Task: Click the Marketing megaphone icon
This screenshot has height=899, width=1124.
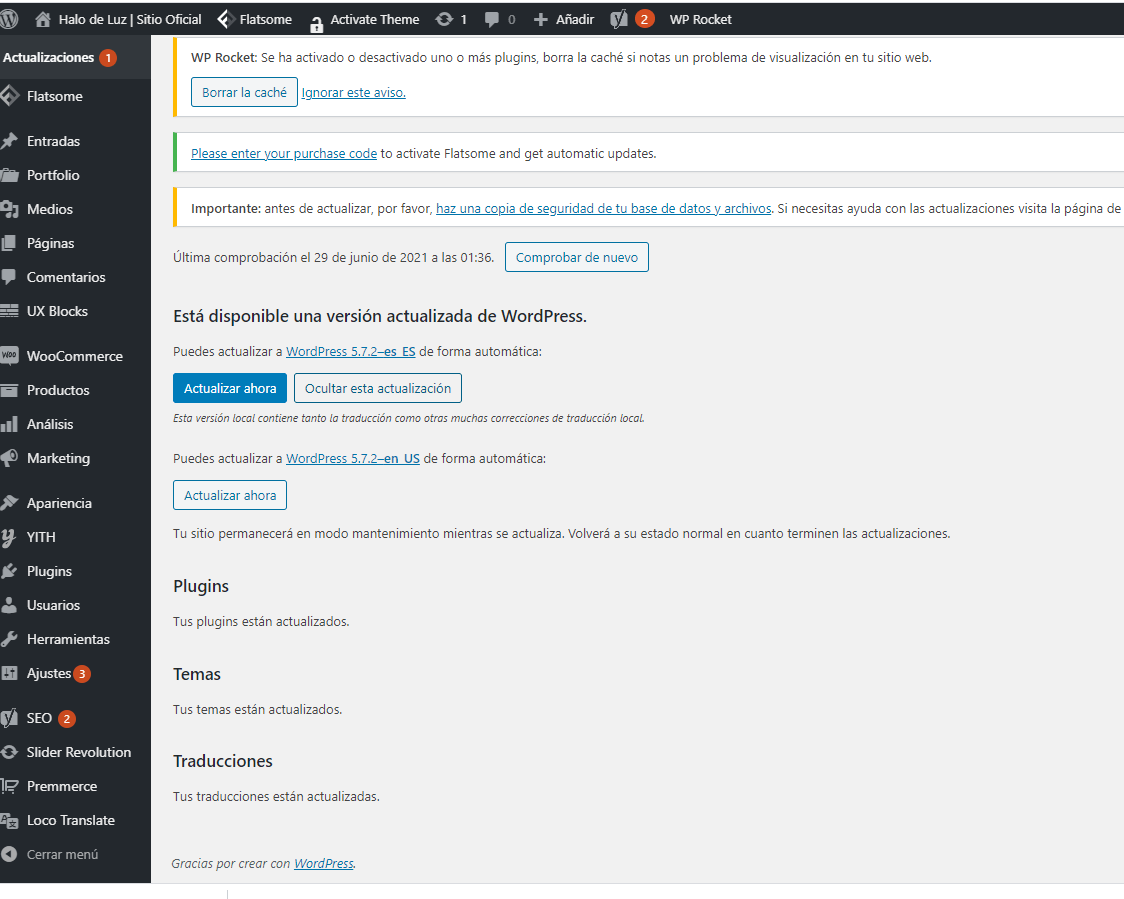Action: point(9,458)
